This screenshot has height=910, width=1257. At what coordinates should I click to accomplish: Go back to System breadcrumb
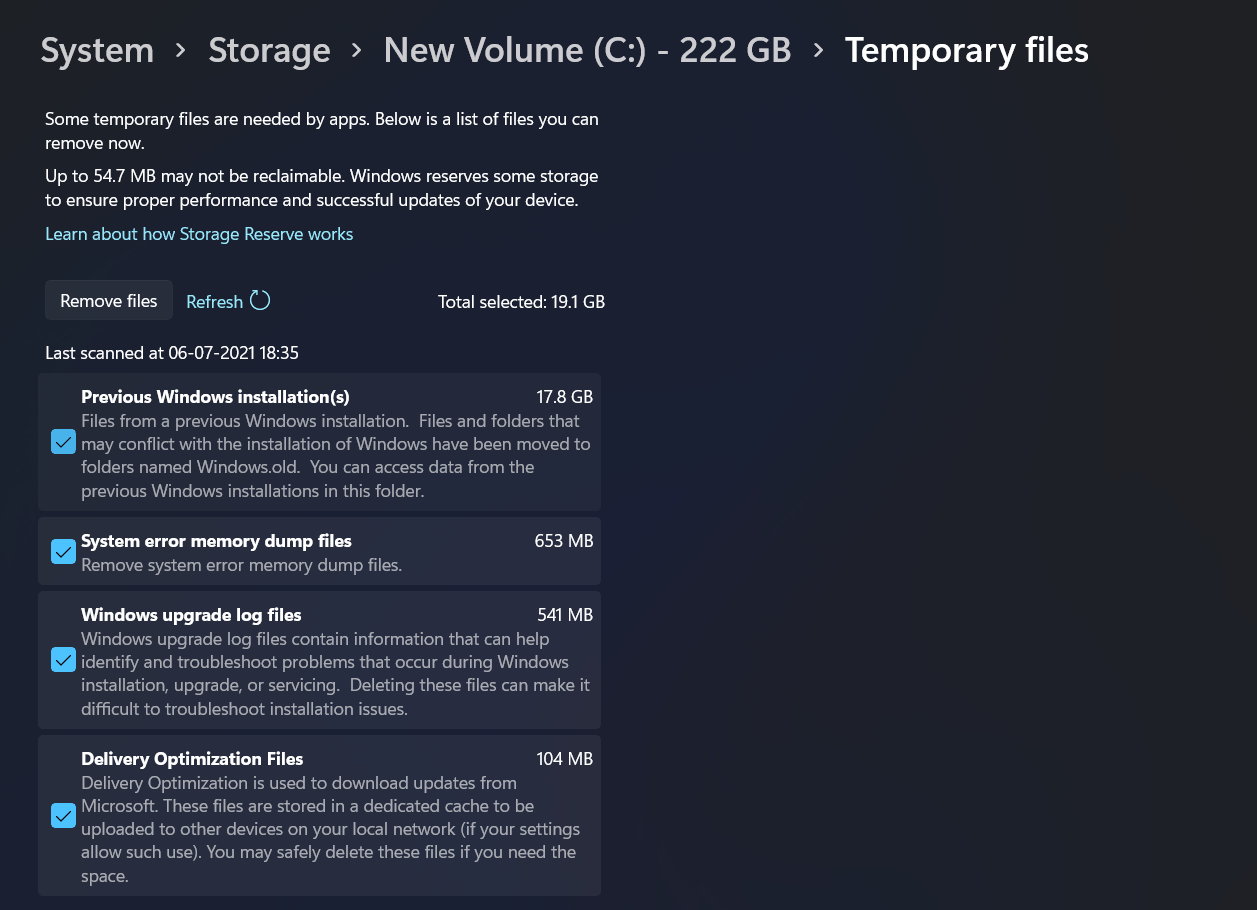click(x=97, y=50)
